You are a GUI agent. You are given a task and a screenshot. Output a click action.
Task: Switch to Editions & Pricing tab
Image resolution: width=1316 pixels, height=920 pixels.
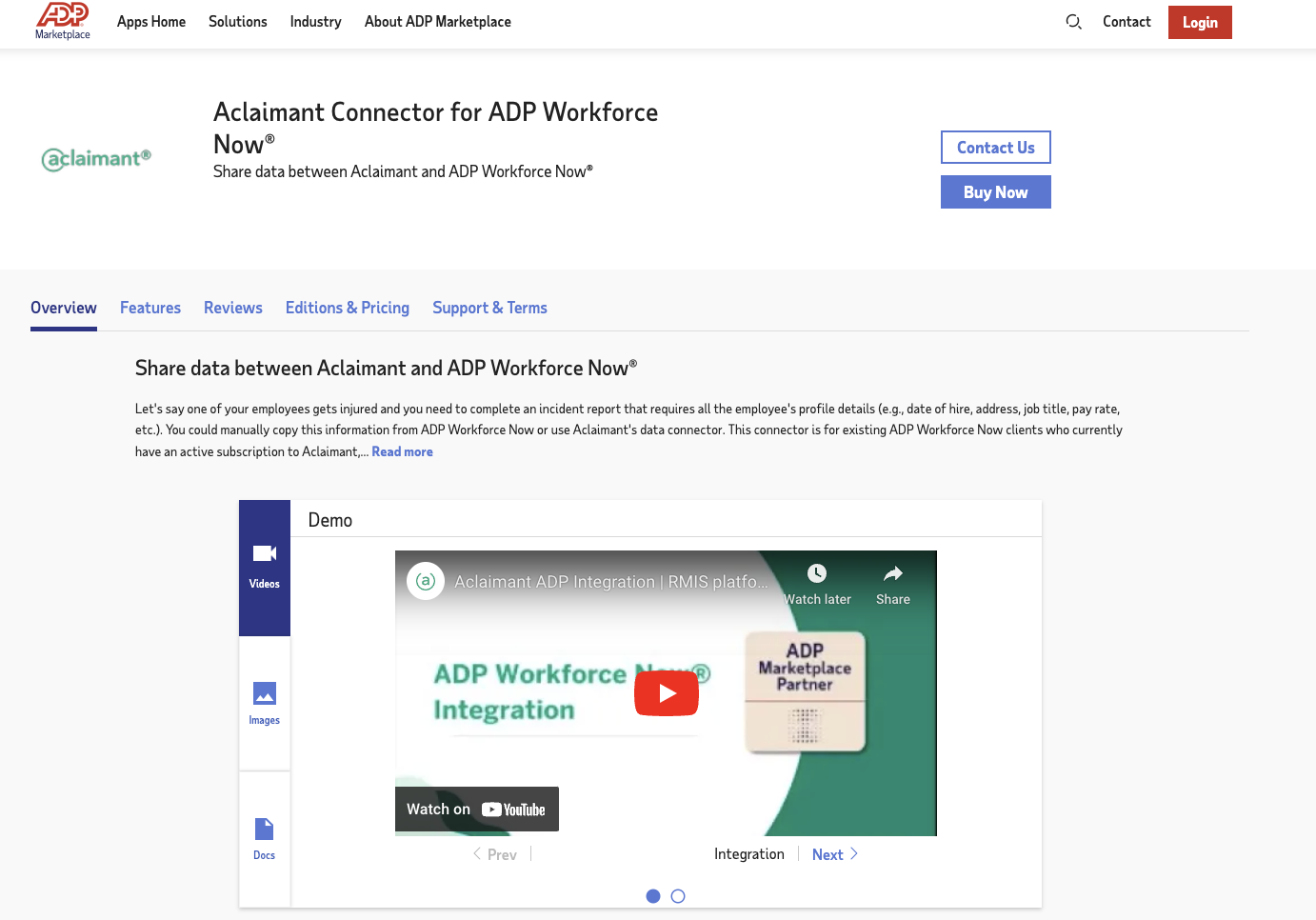click(x=348, y=308)
